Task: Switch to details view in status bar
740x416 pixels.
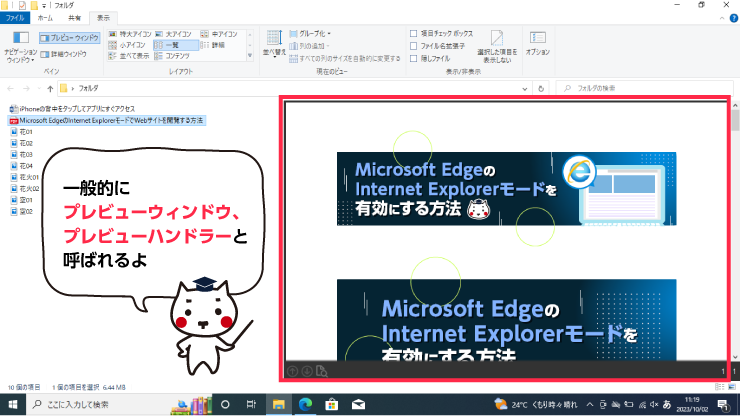Action: point(720,387)
